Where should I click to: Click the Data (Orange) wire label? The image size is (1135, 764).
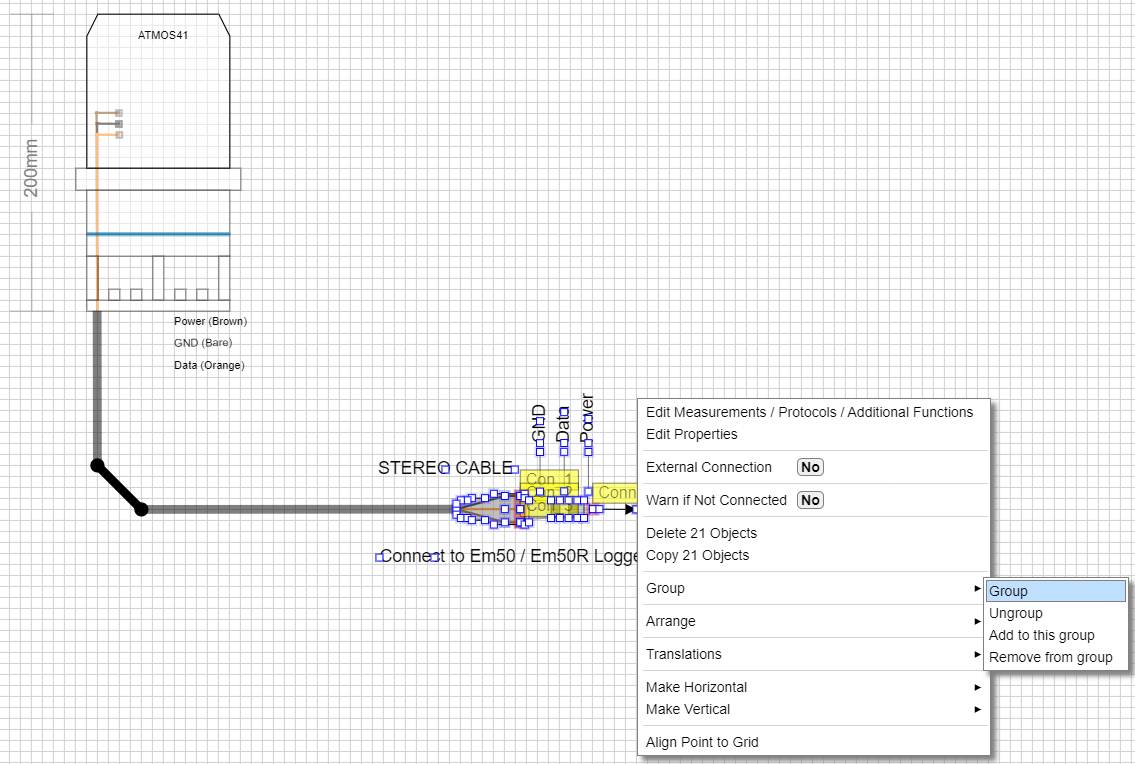[209, 365]
